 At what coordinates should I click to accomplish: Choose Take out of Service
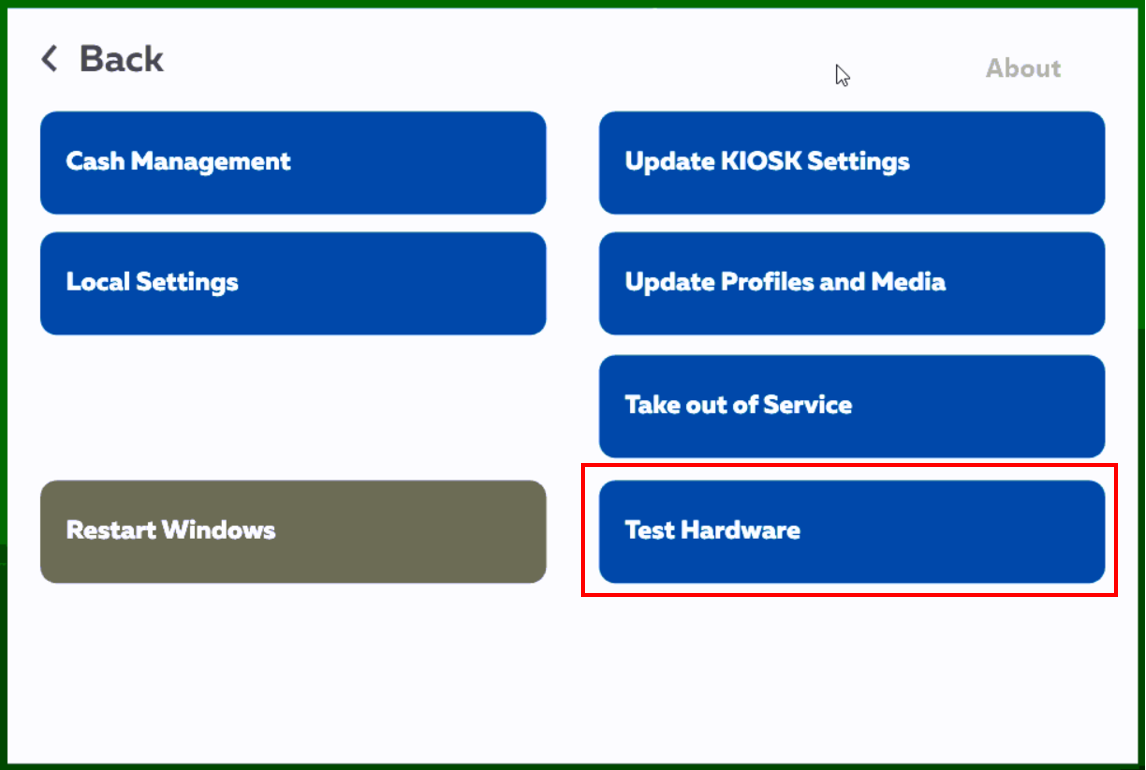click(851, 406)
